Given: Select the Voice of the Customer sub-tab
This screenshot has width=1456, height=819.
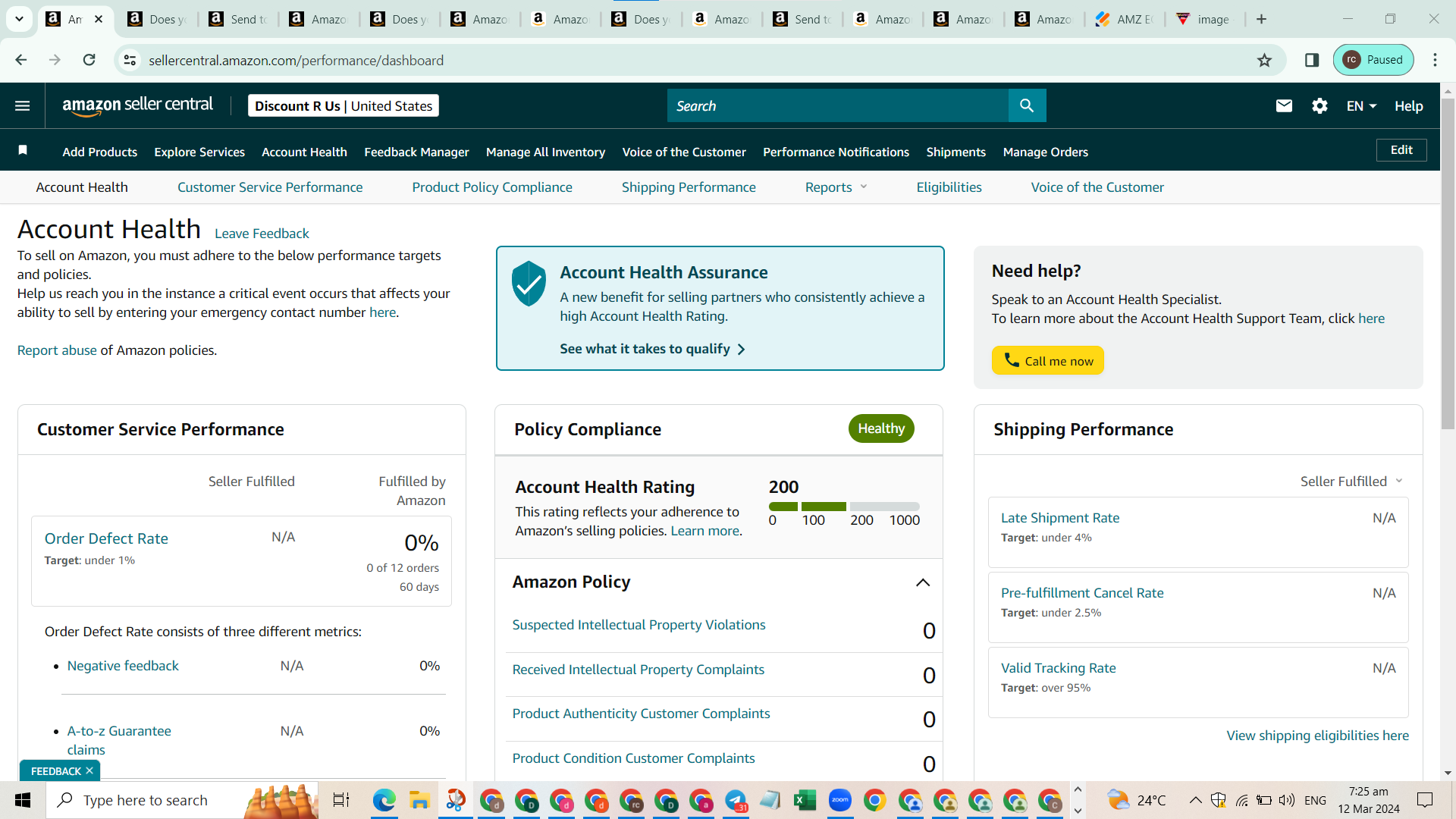Looking at the screenshot, I should coord(1097,187).
